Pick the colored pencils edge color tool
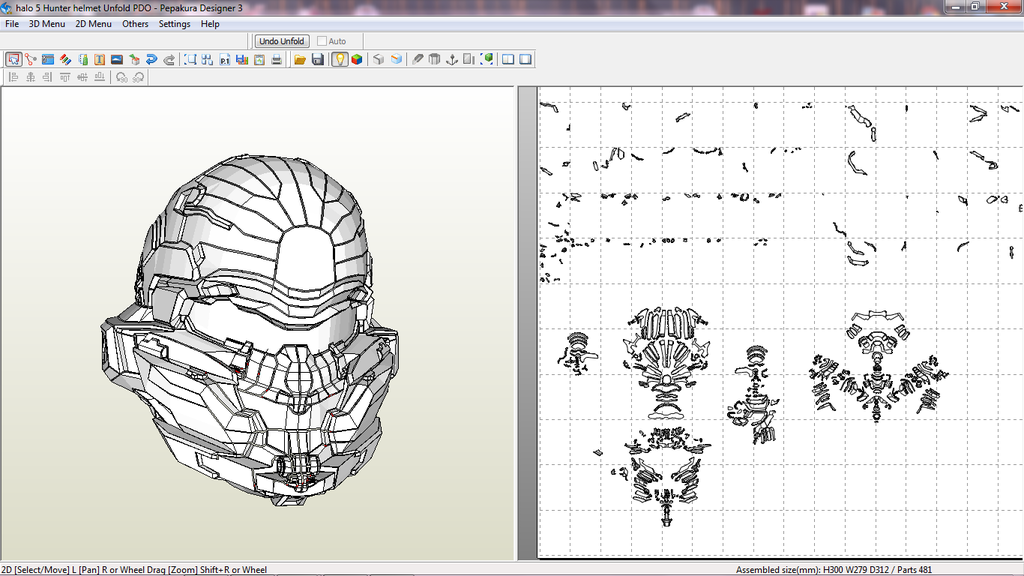Image resolution: width=1024 pixels, height=576 pixels. click(65, 59)
